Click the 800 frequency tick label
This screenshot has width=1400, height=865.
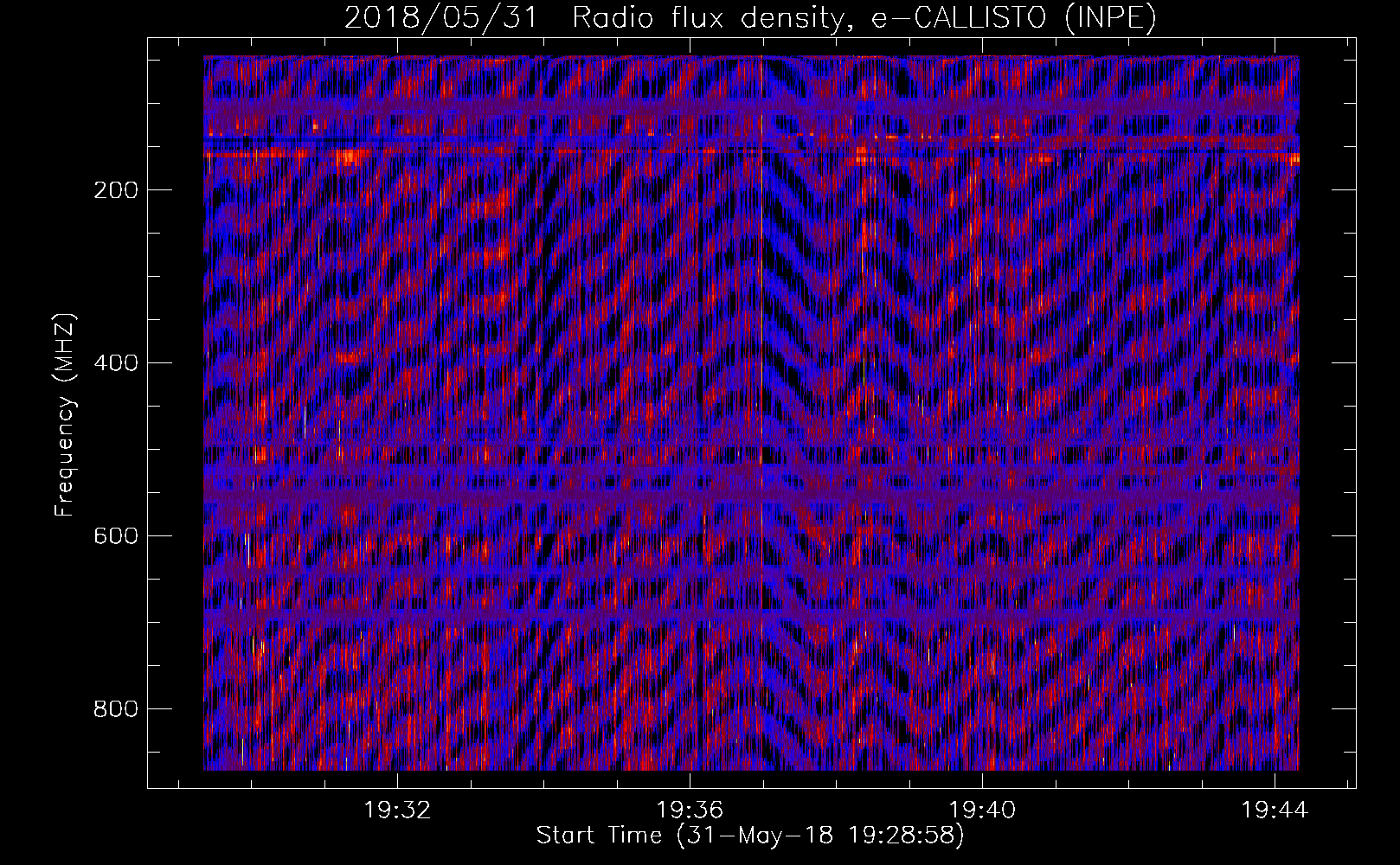click(116, 709)
